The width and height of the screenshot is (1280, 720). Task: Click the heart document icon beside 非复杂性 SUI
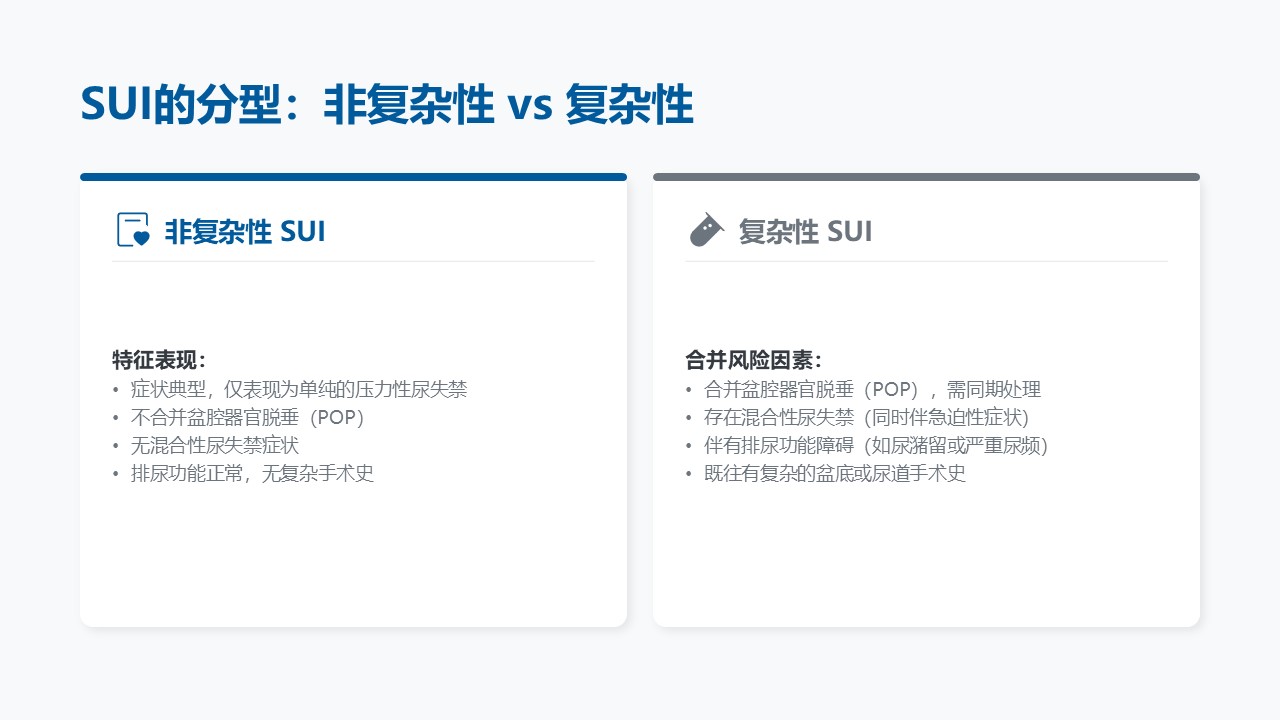point(133,230)
